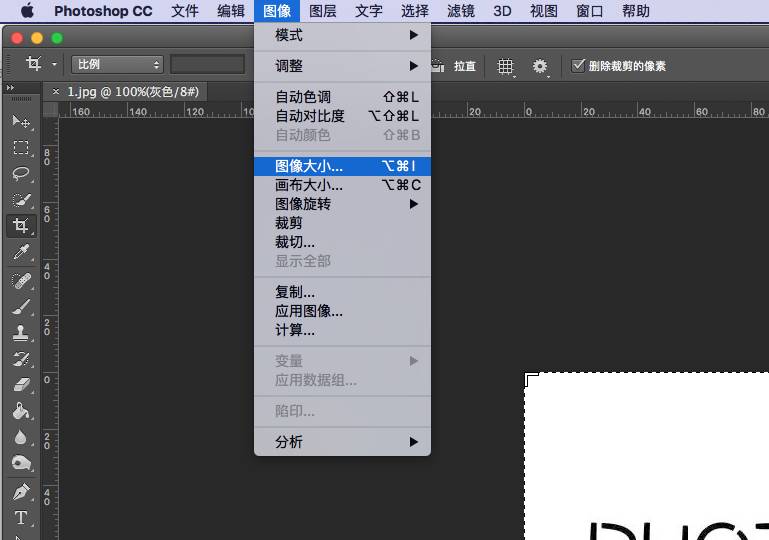The width and height of the screenshot is (769, 540).
Task: Open the 编辑 menu
Action: pyautogui.click(x=231, y=11)
